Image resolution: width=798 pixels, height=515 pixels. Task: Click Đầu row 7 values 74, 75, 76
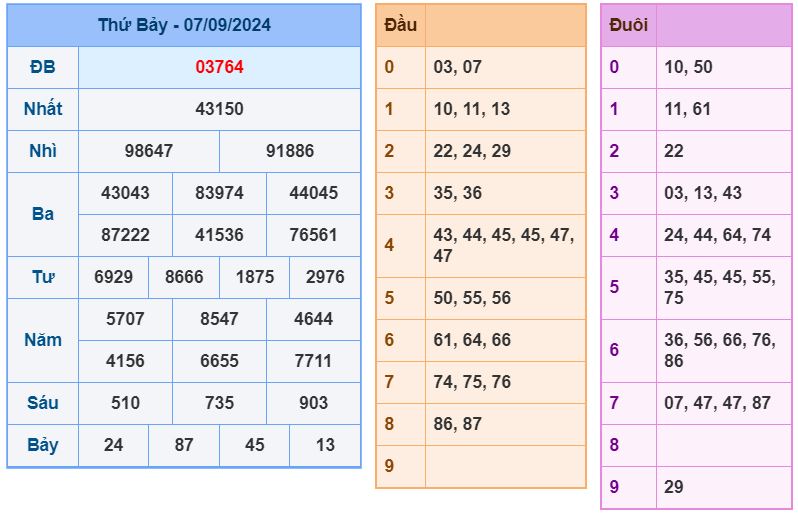pos(472,382)
